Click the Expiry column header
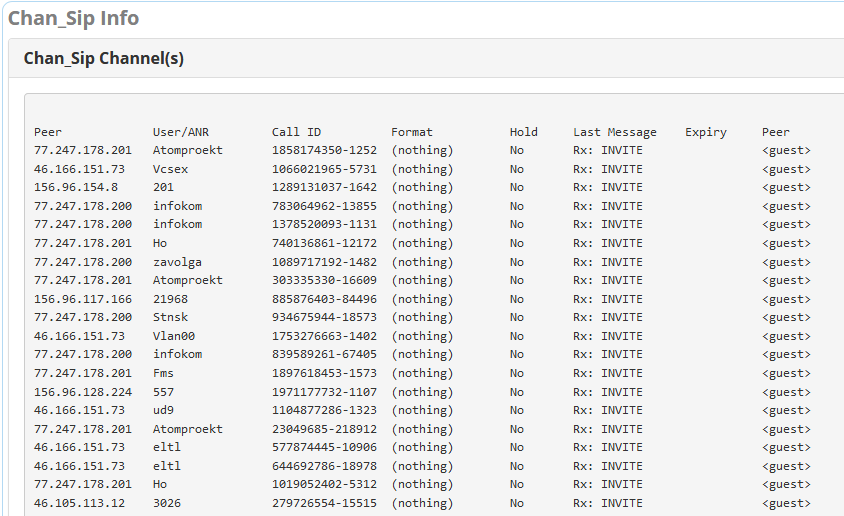This screenshot has height=516, width=844. click(706, 132)
